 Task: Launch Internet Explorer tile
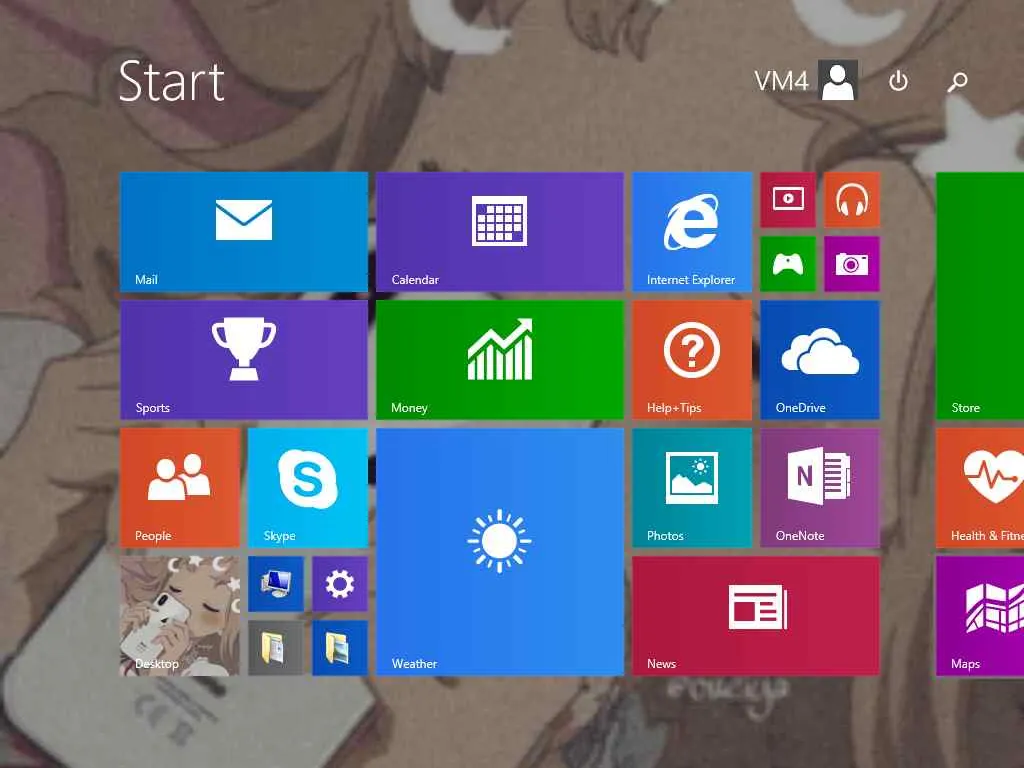tap(692, 231)
